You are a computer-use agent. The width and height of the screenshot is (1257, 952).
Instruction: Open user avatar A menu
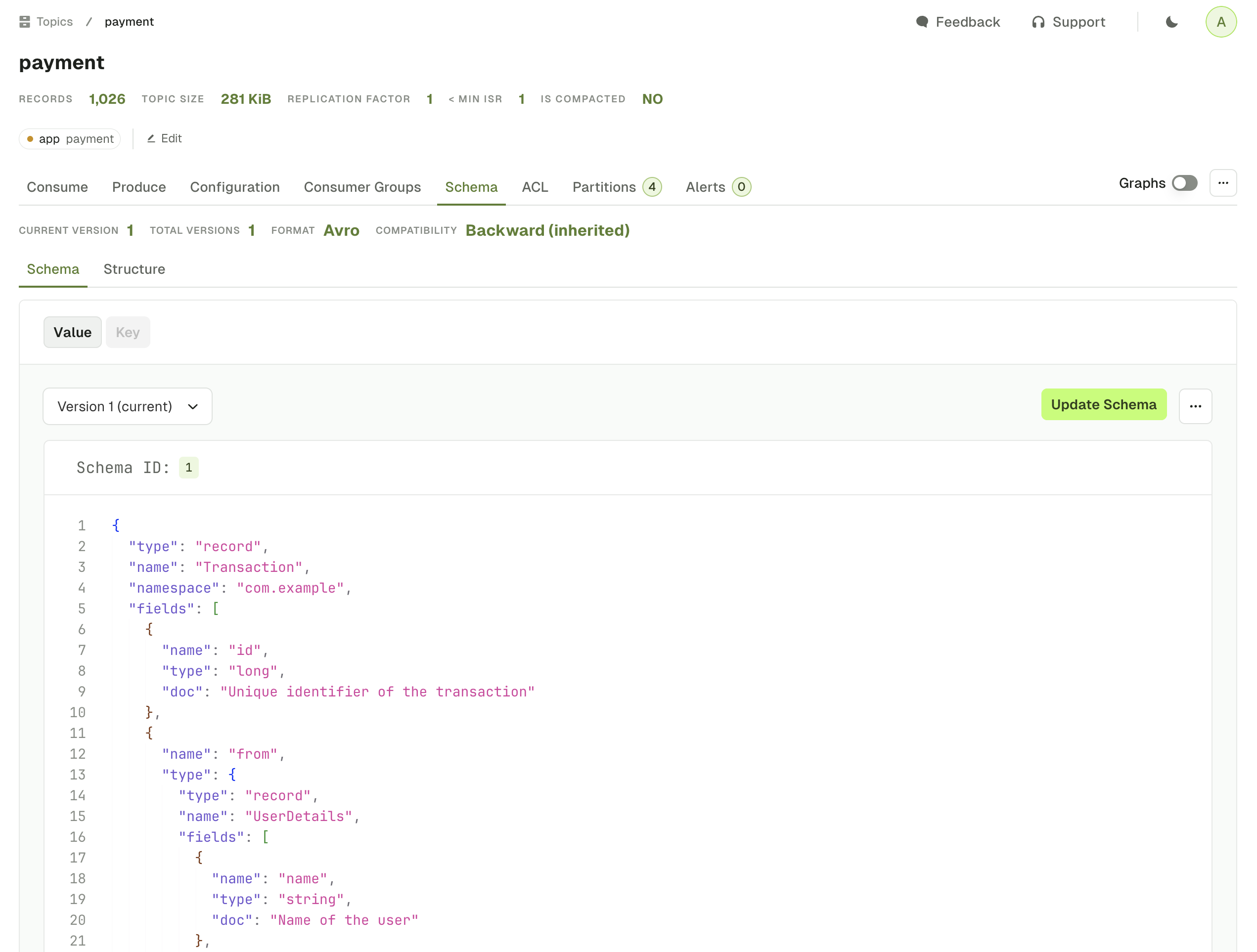pos(1220,22)
